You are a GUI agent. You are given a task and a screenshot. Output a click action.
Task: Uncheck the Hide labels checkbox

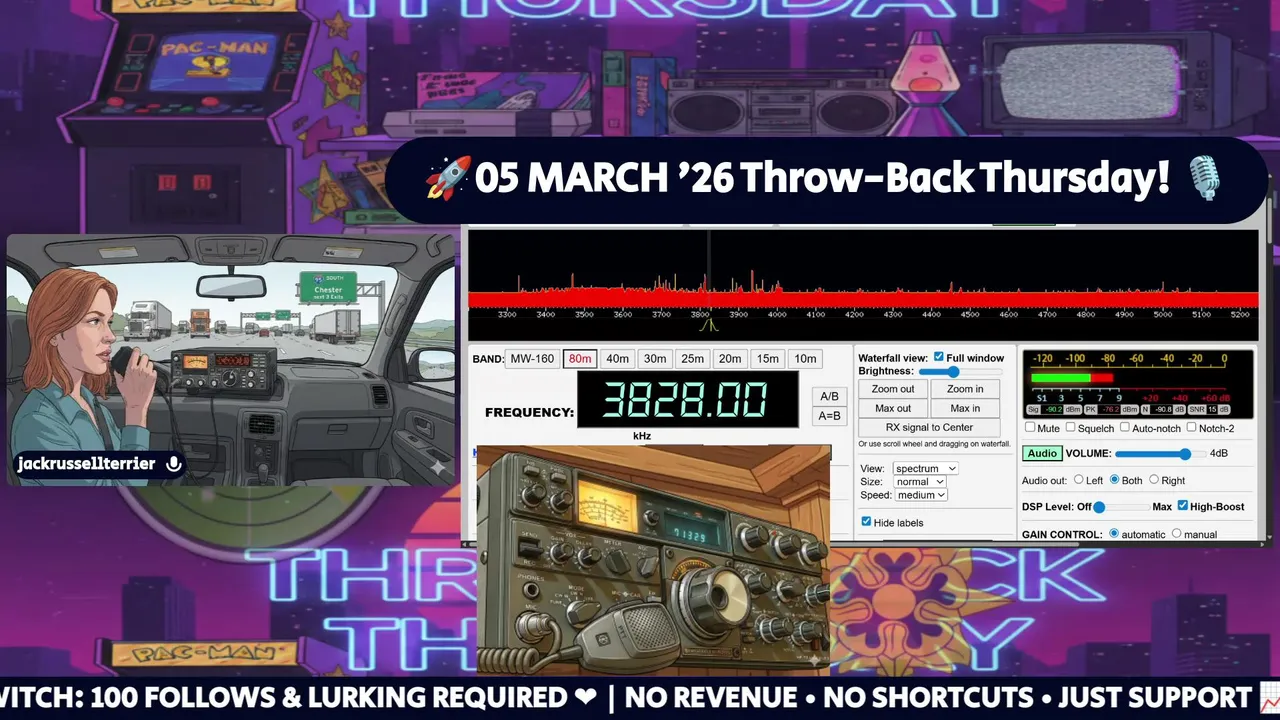click(x=867, y=522)
